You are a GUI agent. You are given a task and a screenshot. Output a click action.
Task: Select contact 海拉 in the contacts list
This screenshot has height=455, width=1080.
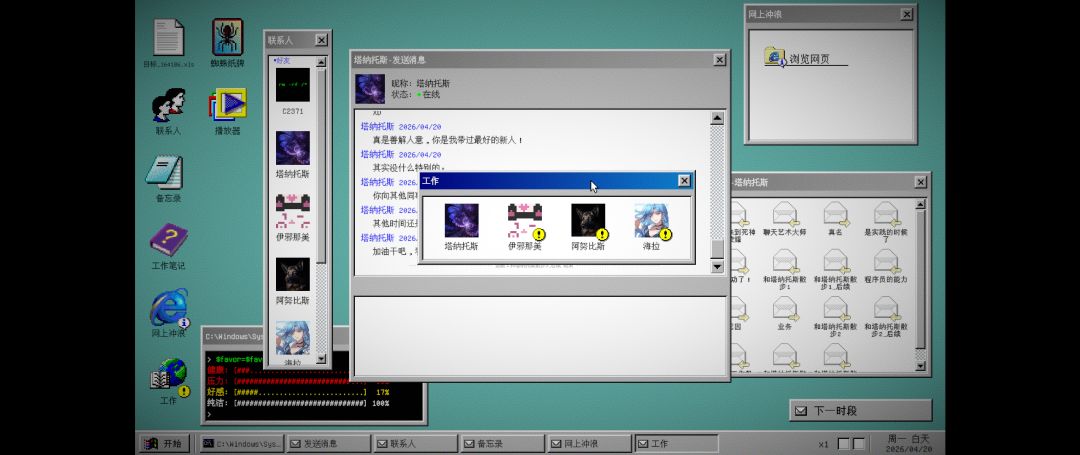(293, 343)
